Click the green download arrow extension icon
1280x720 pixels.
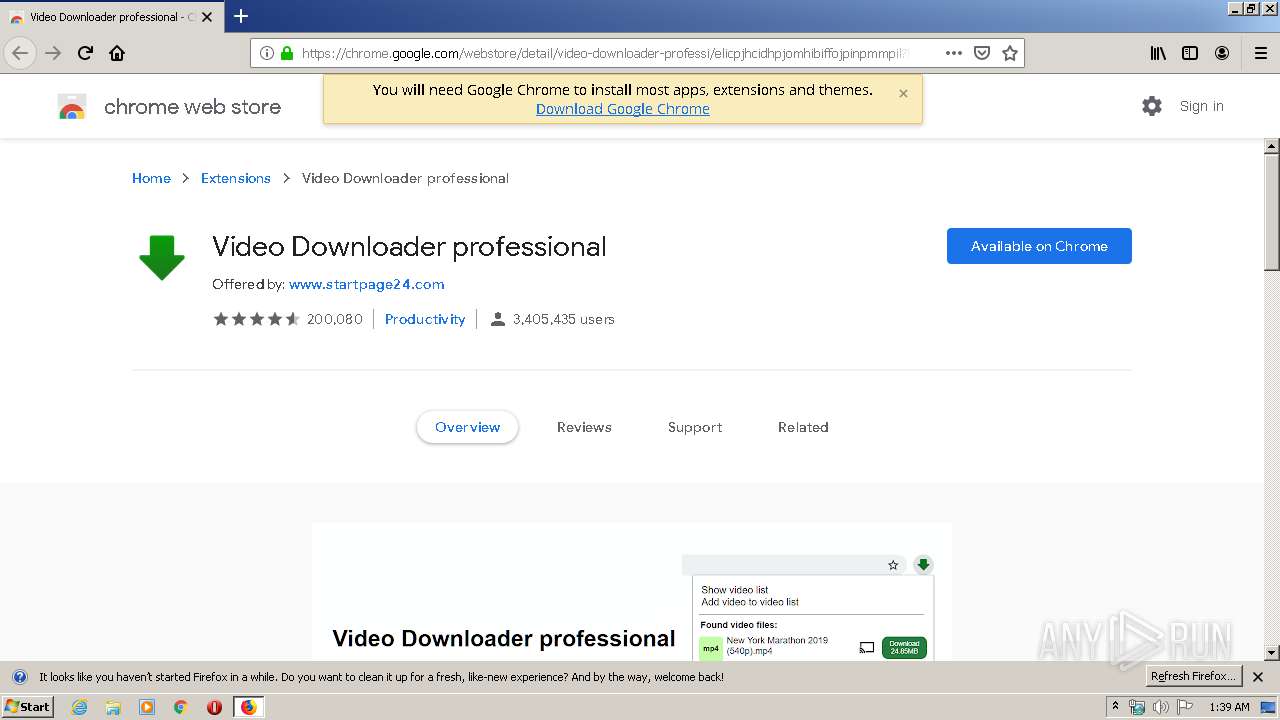pyautogui.click(x=162, y=258)
